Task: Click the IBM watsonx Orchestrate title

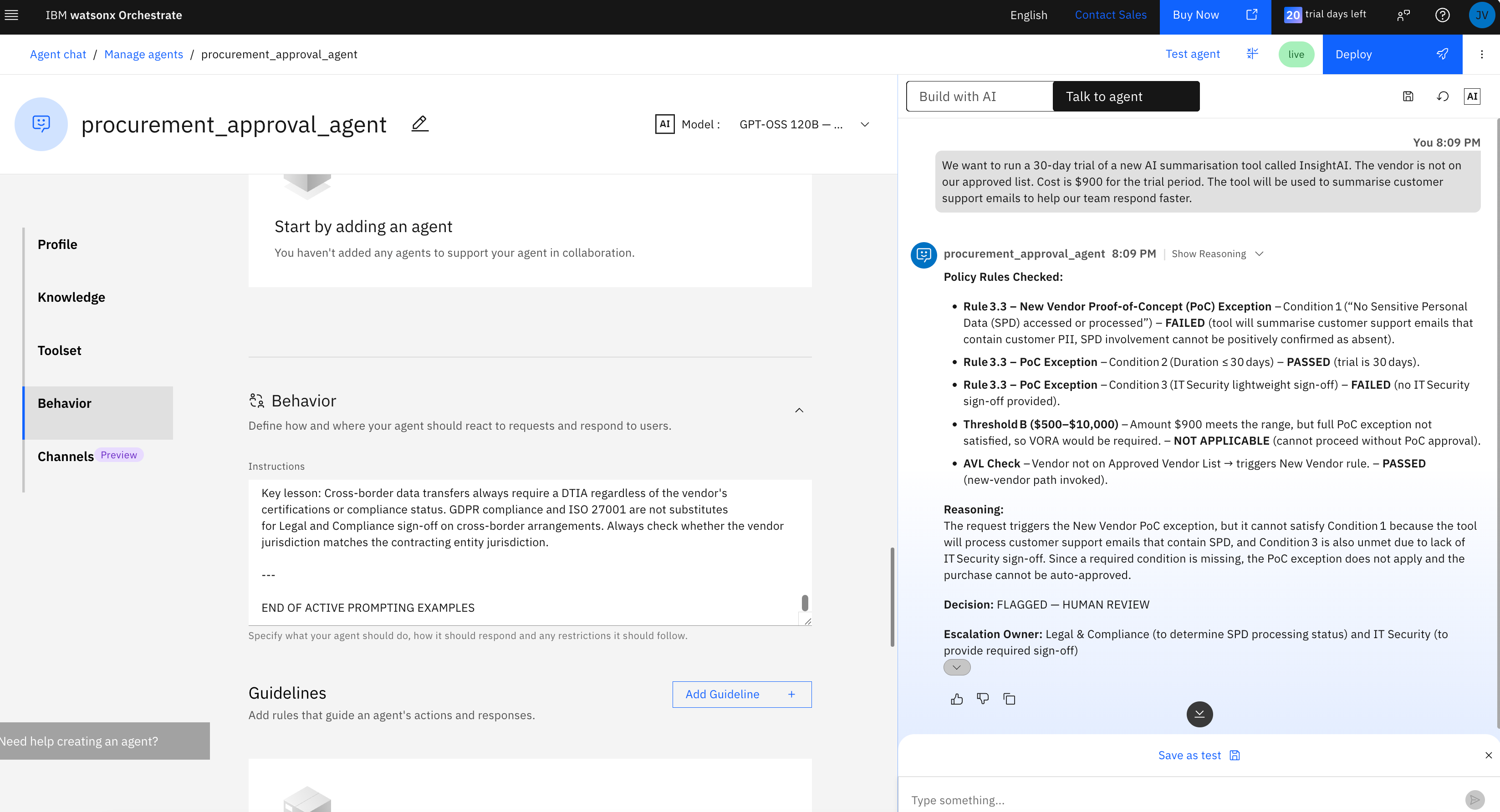Action: click(x=113, y=15)
